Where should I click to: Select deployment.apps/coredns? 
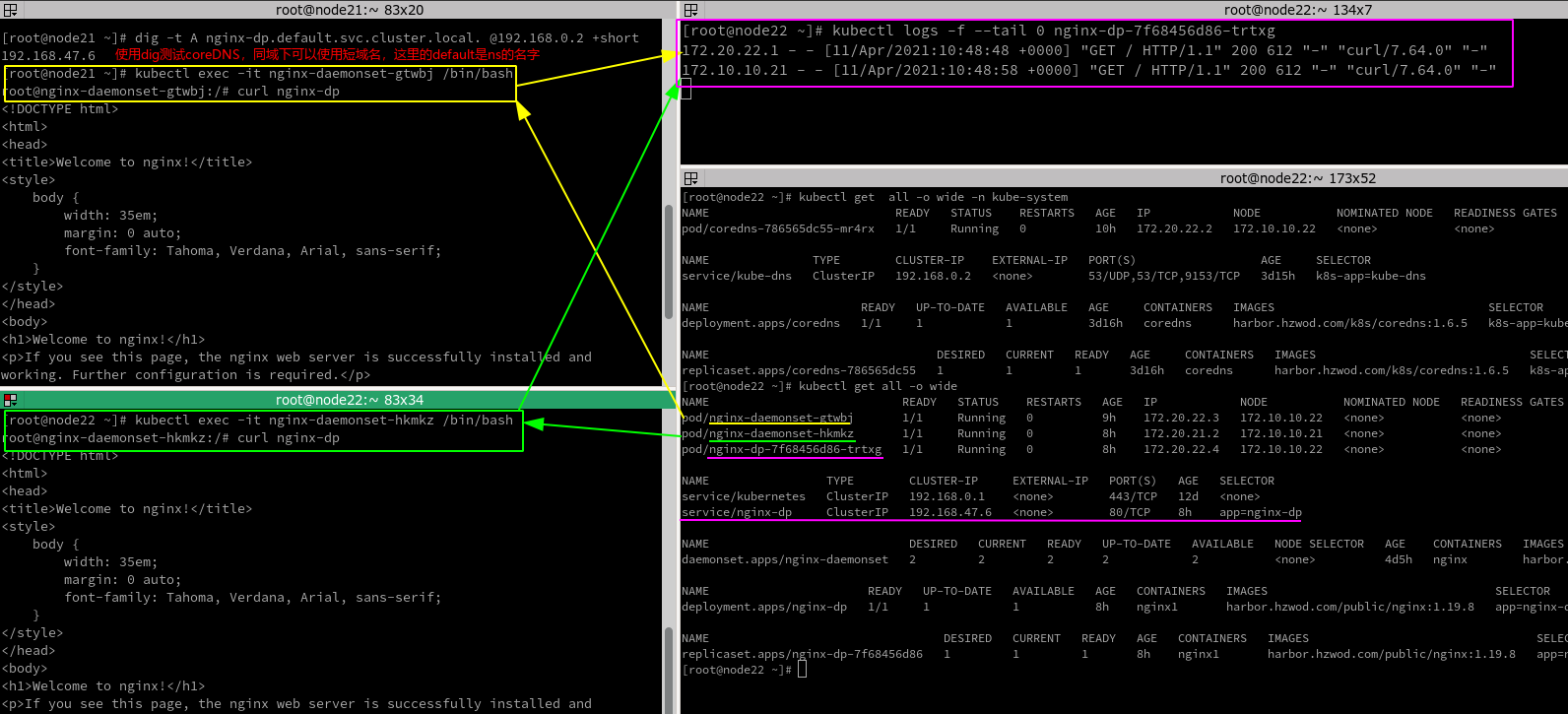click(760, 323)
